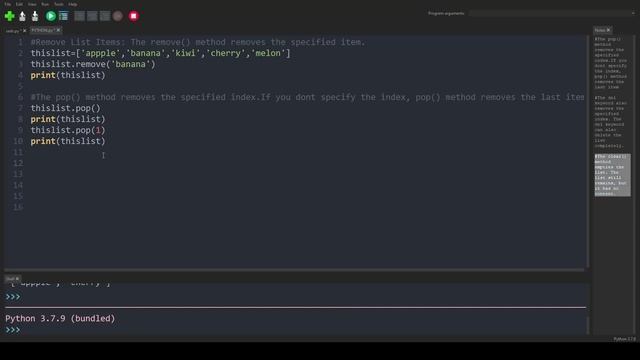This screenshot has height=360, width=640.
Task: Open the File menu
Action: (x=8, y=4)
